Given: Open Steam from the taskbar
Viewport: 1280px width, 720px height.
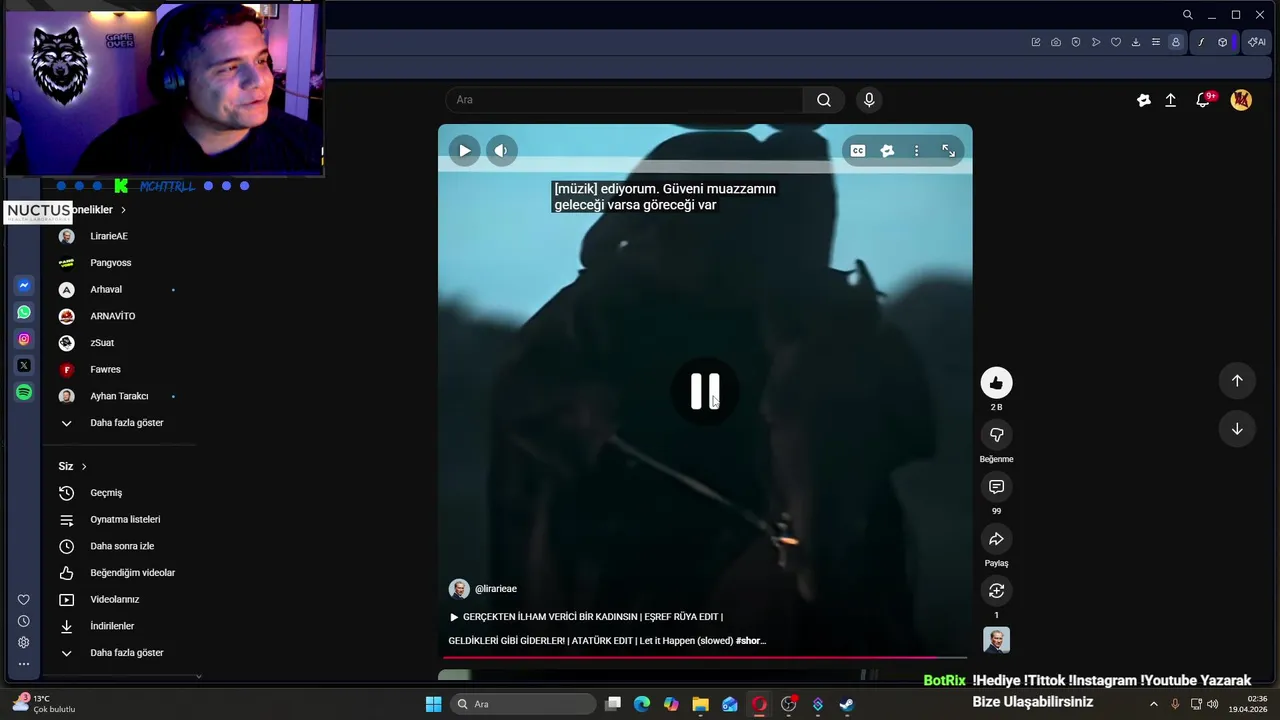Looking at the screenshot, I should [846, 704].
